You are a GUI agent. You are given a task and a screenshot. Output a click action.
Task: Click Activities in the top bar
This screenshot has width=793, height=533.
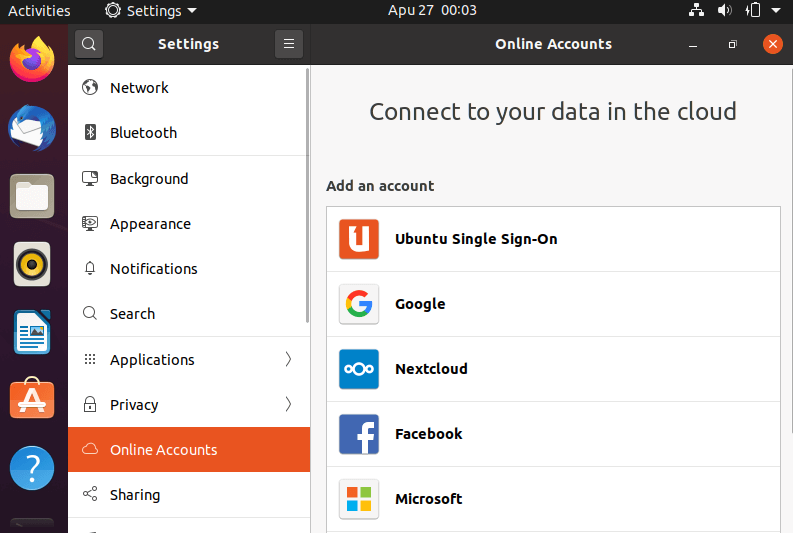pyautogui.click(x=39, y=11)
